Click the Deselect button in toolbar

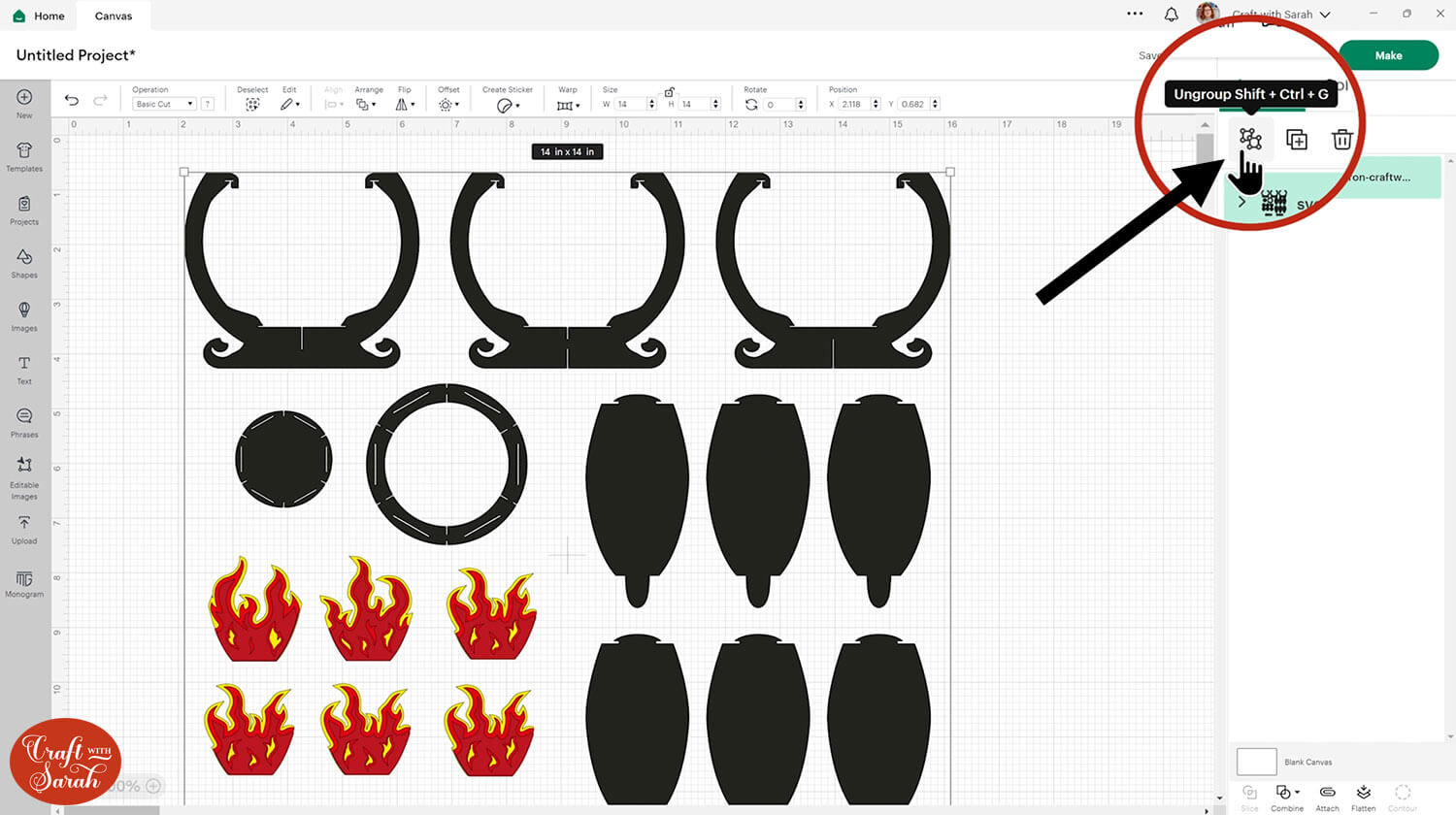[252, 104]
